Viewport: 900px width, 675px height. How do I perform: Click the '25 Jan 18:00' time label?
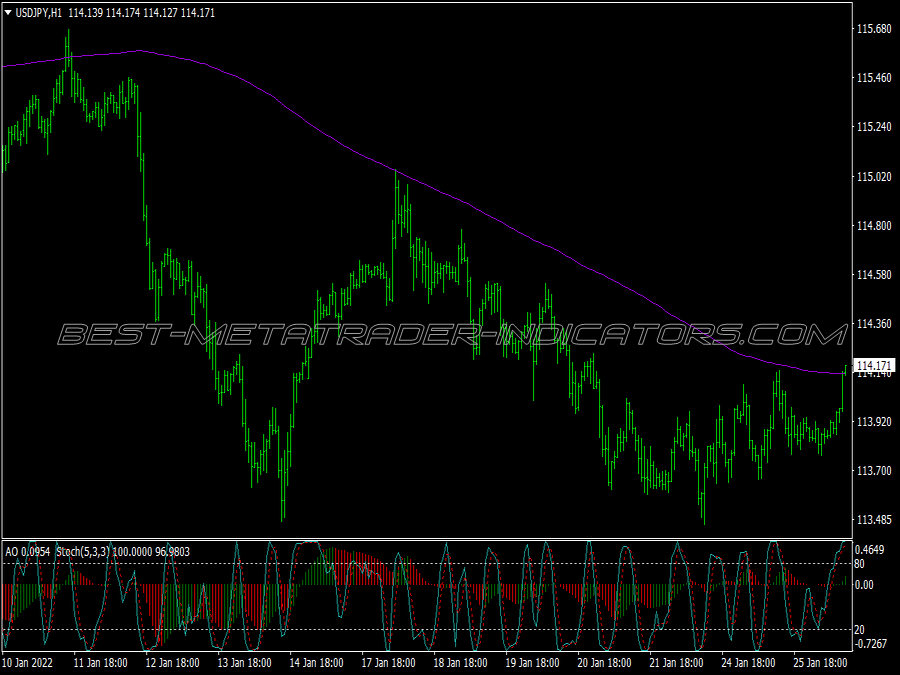[x=820, y=663]
